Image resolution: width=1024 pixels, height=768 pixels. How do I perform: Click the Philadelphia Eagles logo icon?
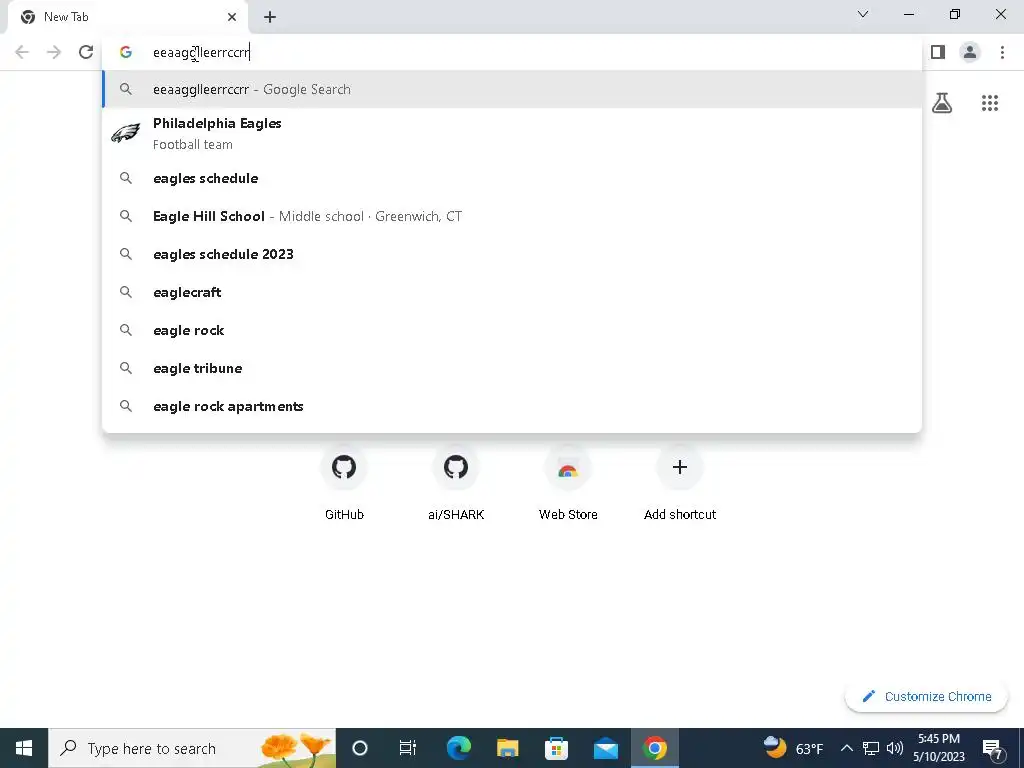coord(125,133)
